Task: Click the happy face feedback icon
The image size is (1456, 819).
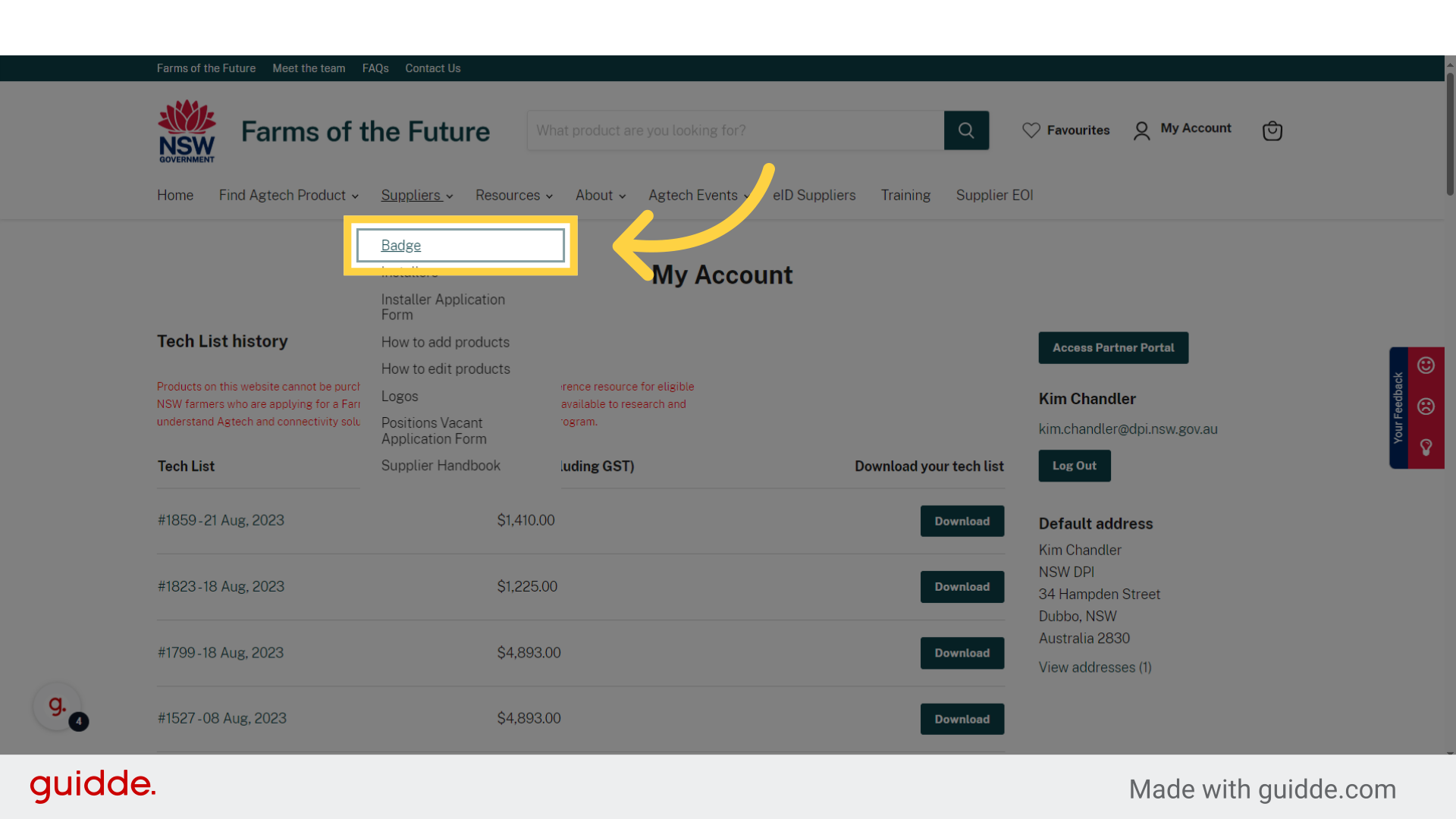Action: pyautogui.click(x=1426, y=366)
